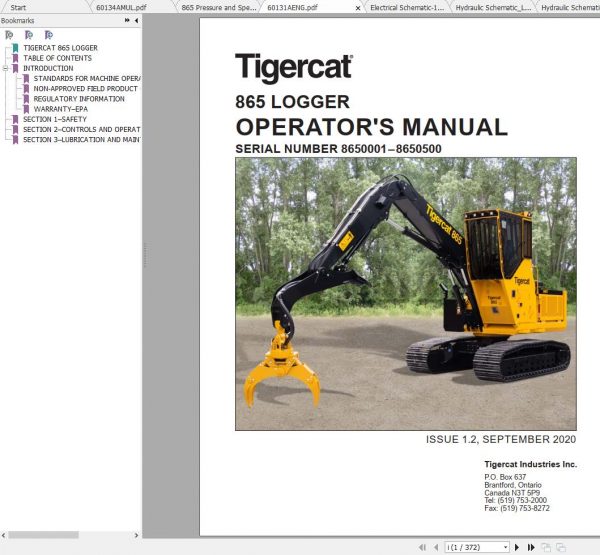This screenshot has width=600, height=555.
Task: Click the ISSUE 1.2, SEPTEMBER 2020 text
Action: [x=501, y=439]
